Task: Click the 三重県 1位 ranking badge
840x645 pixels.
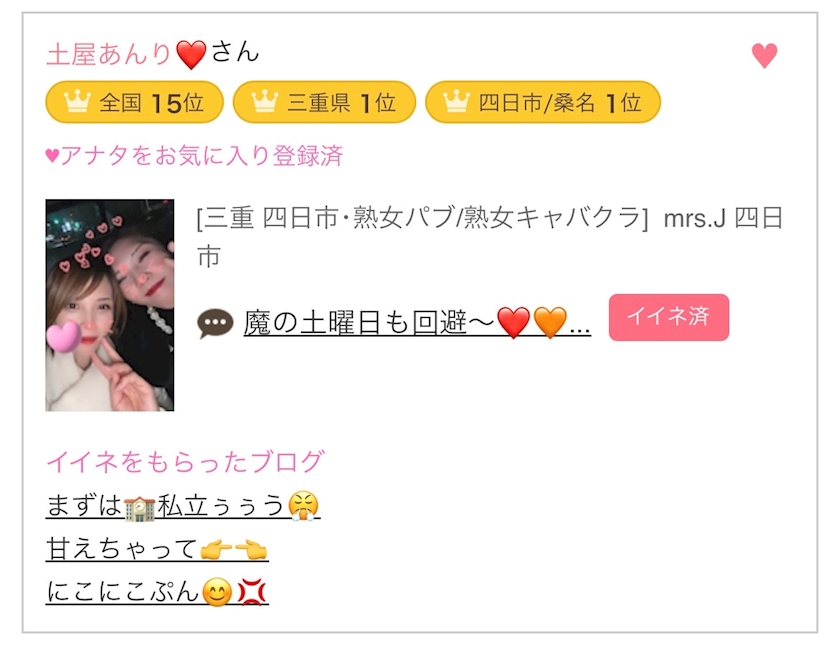Action: point(324,102)
